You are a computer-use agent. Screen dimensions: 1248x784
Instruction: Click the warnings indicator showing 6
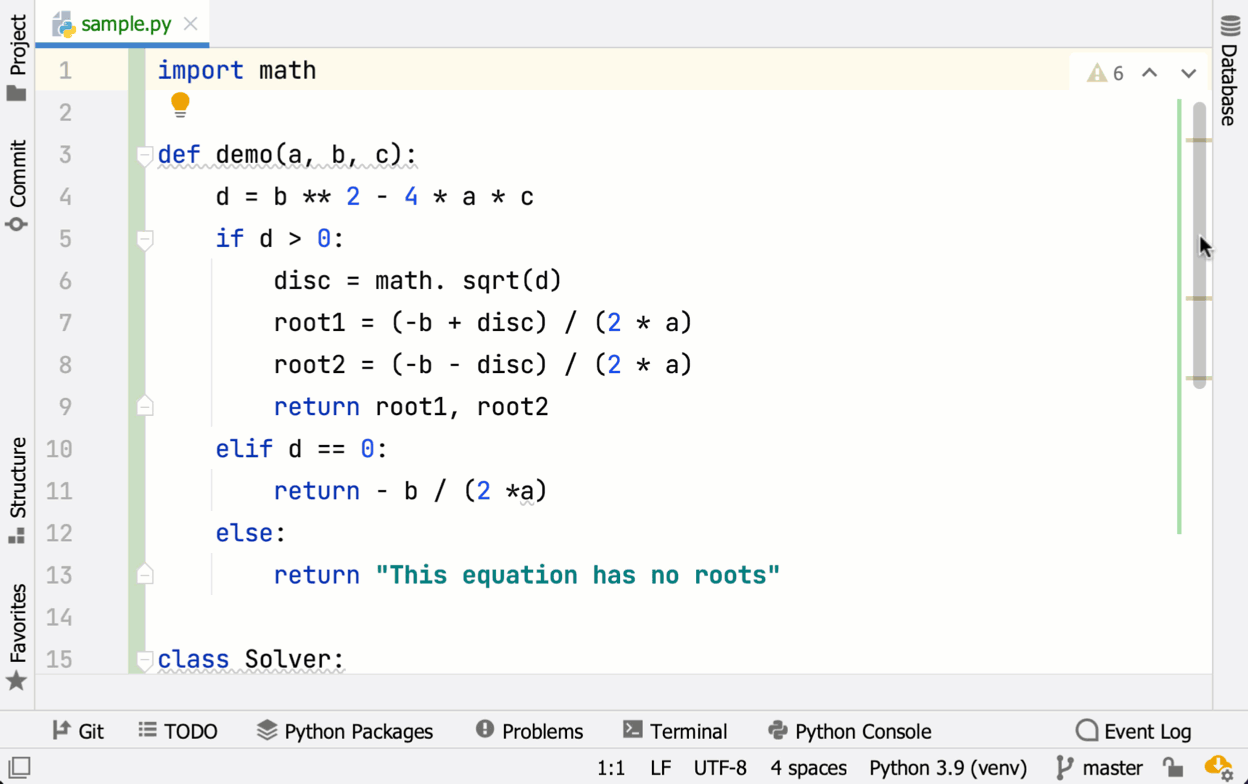[x=1106, y=73]
